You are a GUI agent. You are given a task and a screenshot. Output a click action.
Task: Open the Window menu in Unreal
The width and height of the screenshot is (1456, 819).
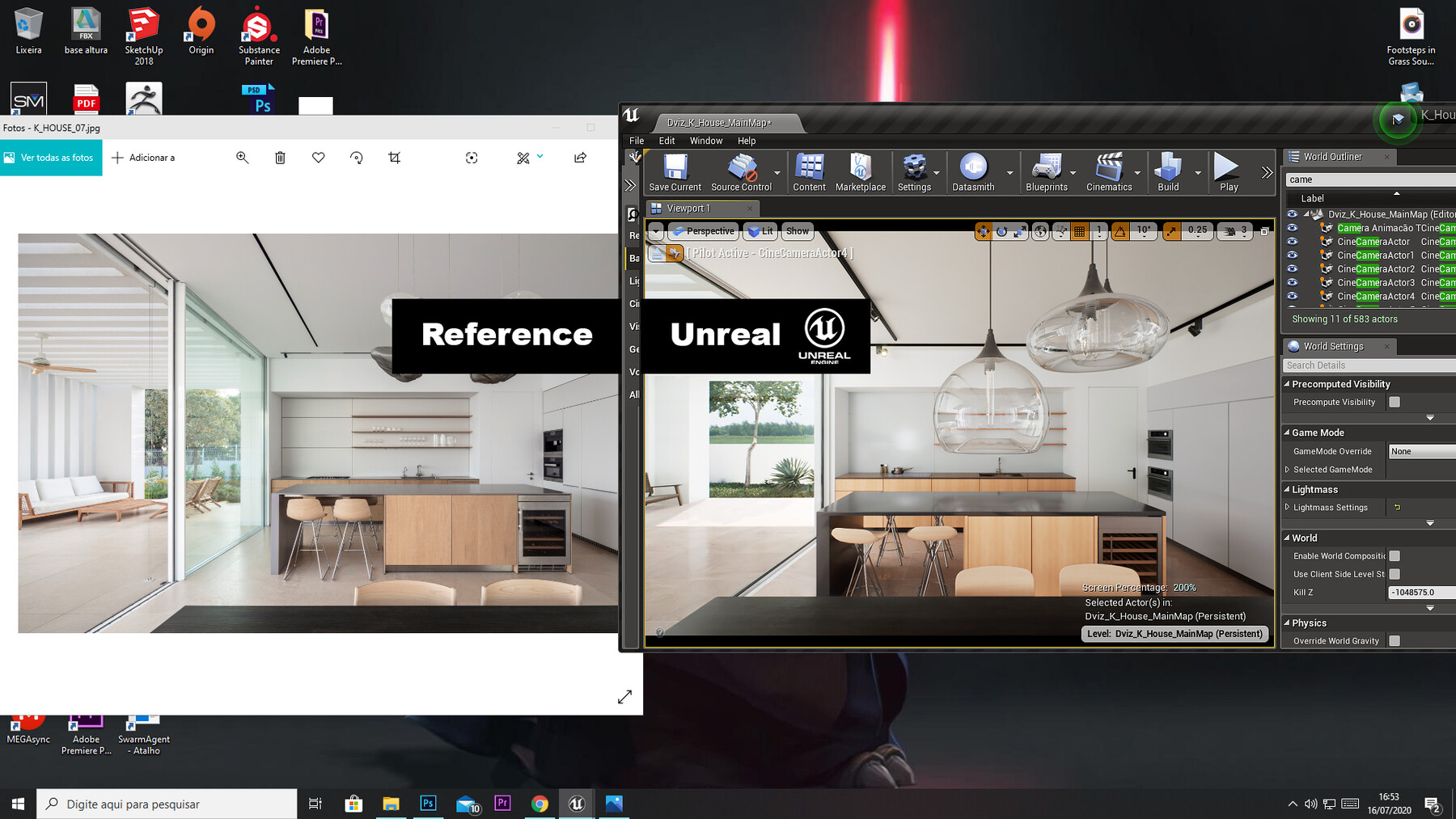[x=705, y=141]
